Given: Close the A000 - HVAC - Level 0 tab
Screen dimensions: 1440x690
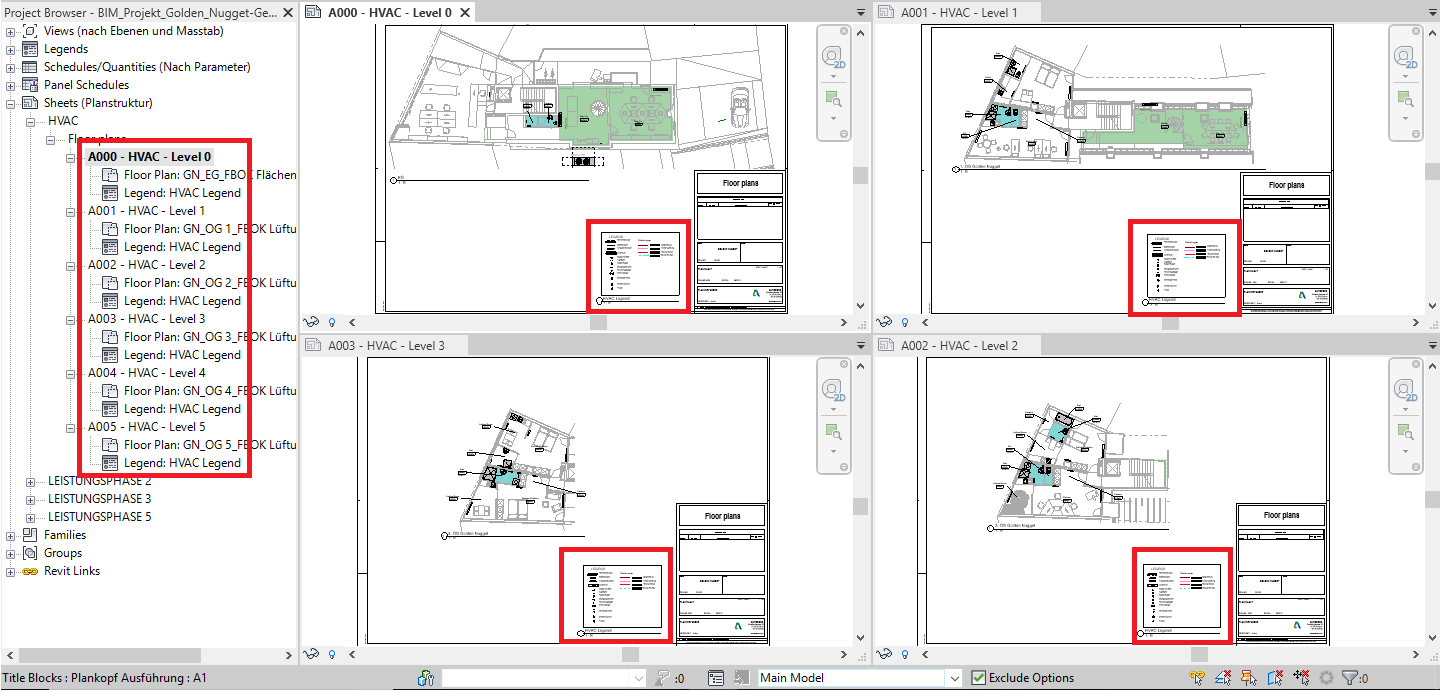Looking at the screenshot, I should pyautogui.click(x=465, y=12).
